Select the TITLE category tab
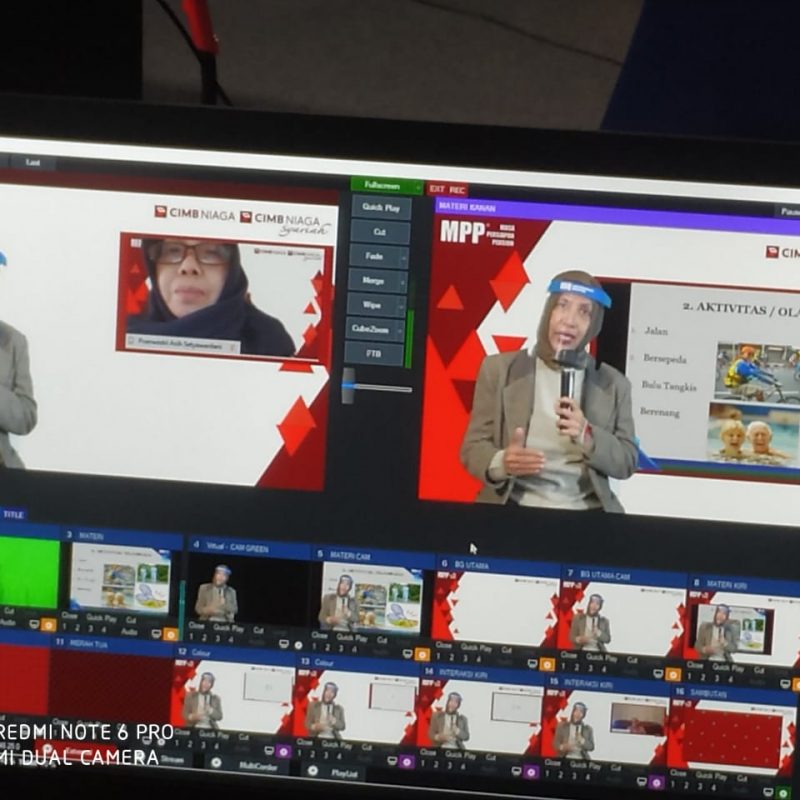Viewport: 800px width, 800px height. 13,514
